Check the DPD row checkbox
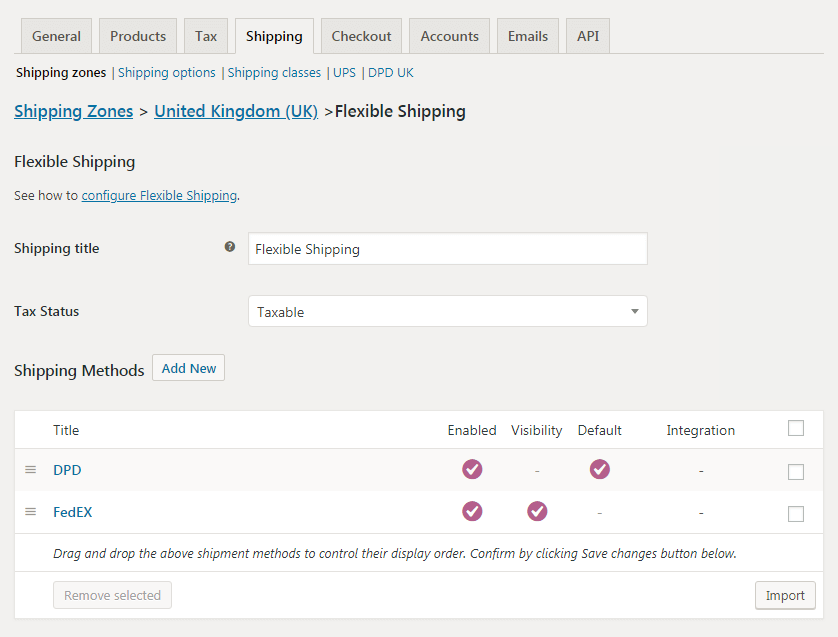 pyautogui.click(x=796, y=472)
